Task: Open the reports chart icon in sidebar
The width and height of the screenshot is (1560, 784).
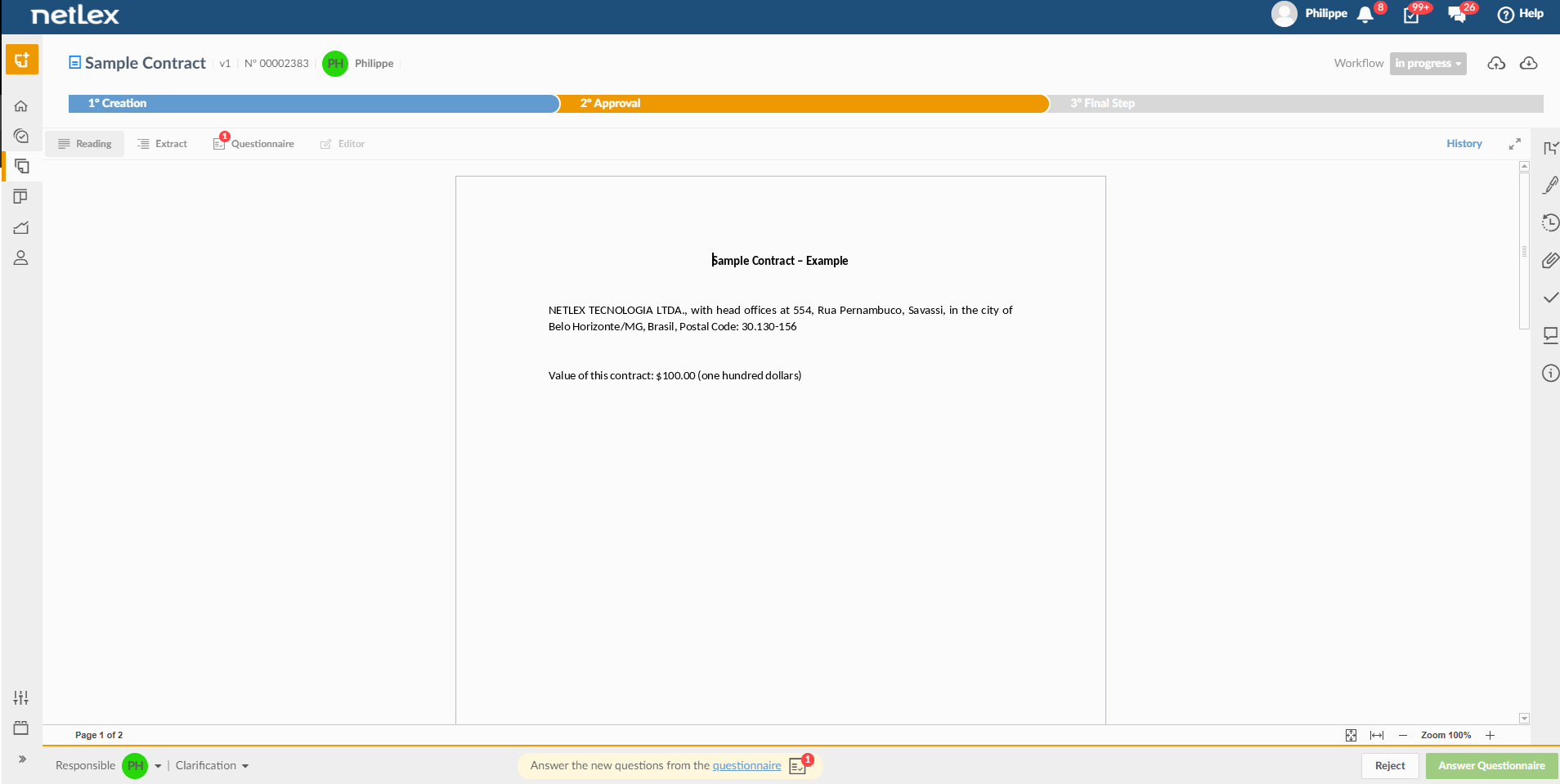Action: pos(21,227)
